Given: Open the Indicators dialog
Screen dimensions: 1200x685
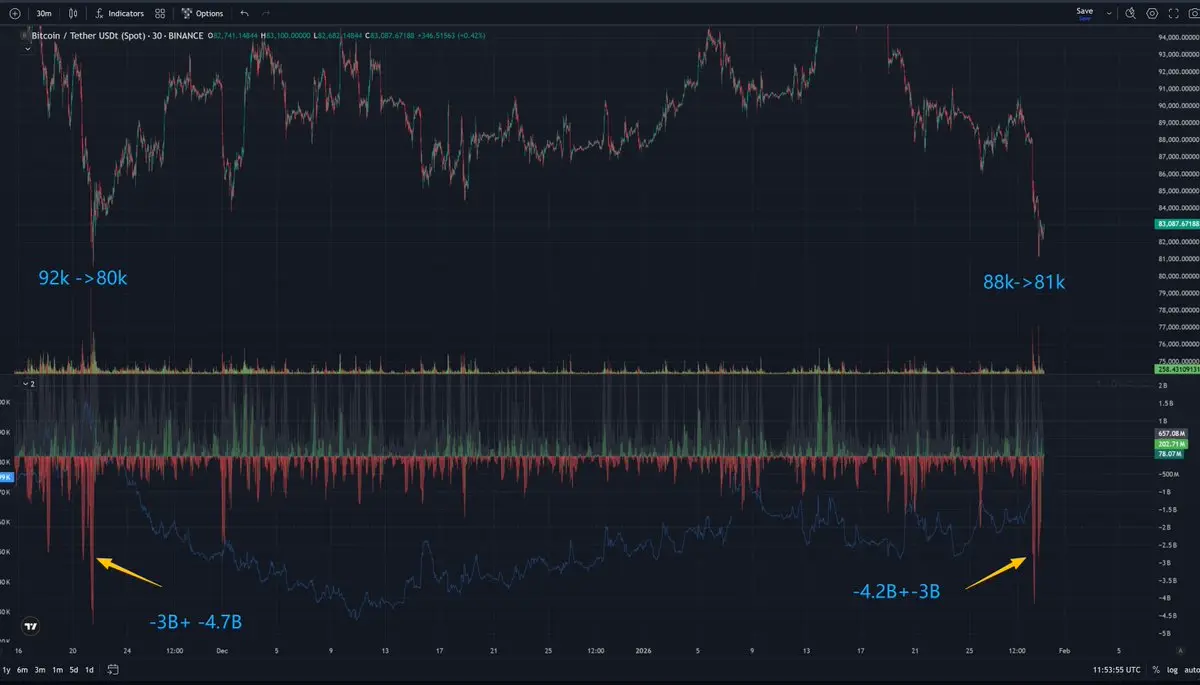Looking at the screenshot, I should (119, 13).
